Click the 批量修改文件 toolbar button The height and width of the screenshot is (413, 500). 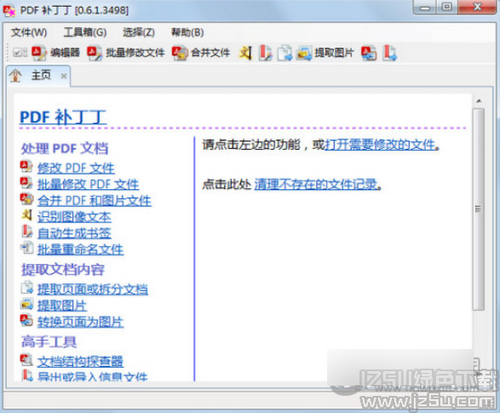click(x=126, y=53)
